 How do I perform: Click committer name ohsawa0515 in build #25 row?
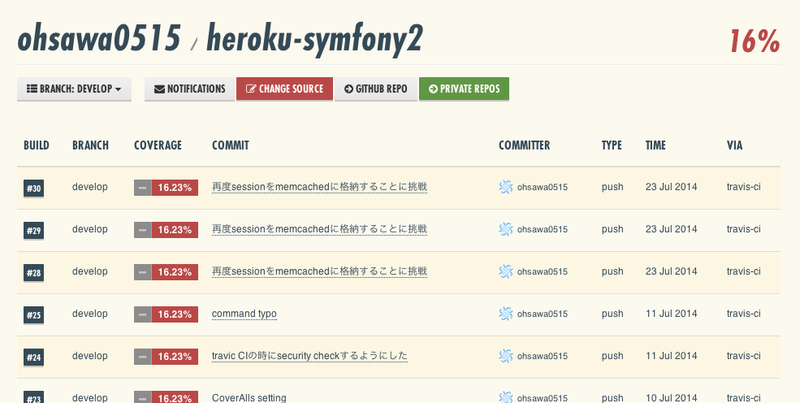point(542,314)
